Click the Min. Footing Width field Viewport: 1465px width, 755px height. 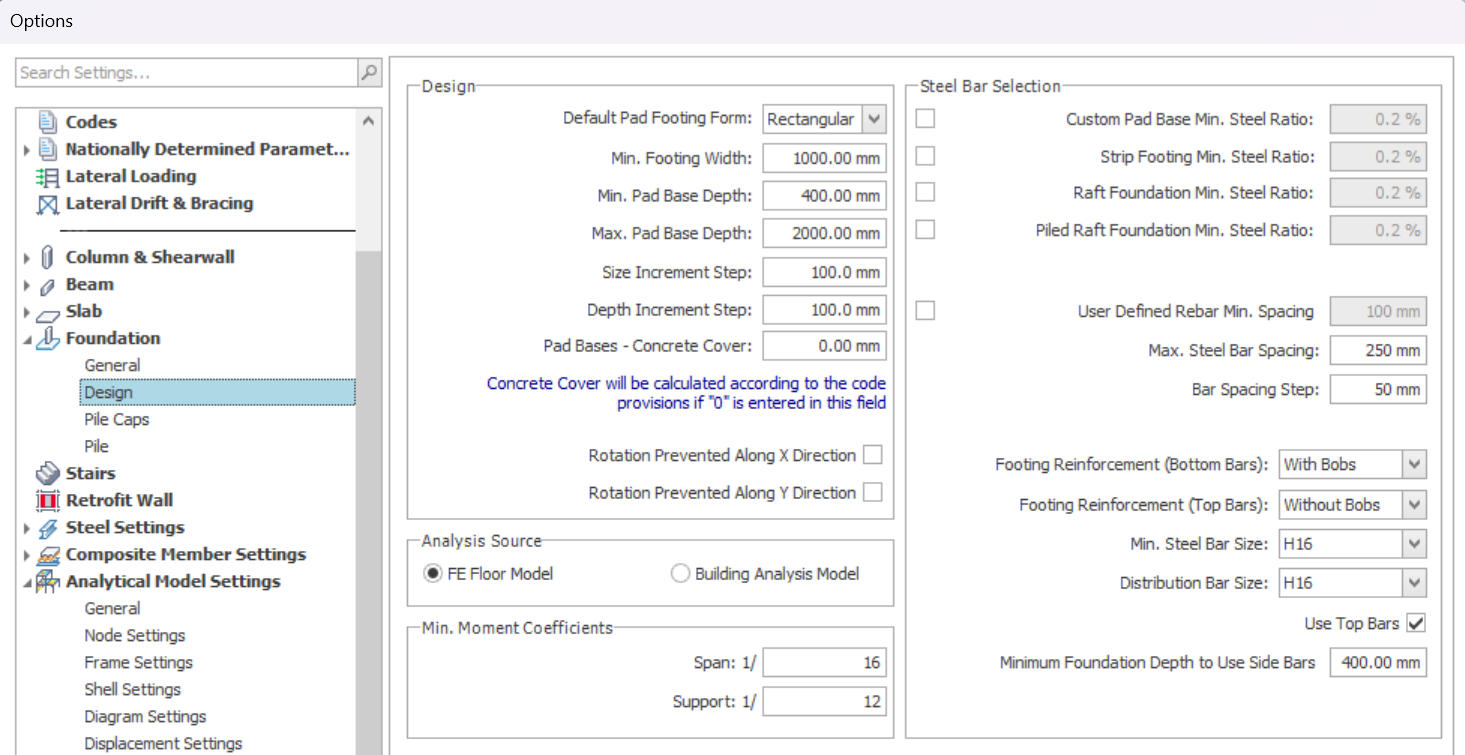point(824,158)
